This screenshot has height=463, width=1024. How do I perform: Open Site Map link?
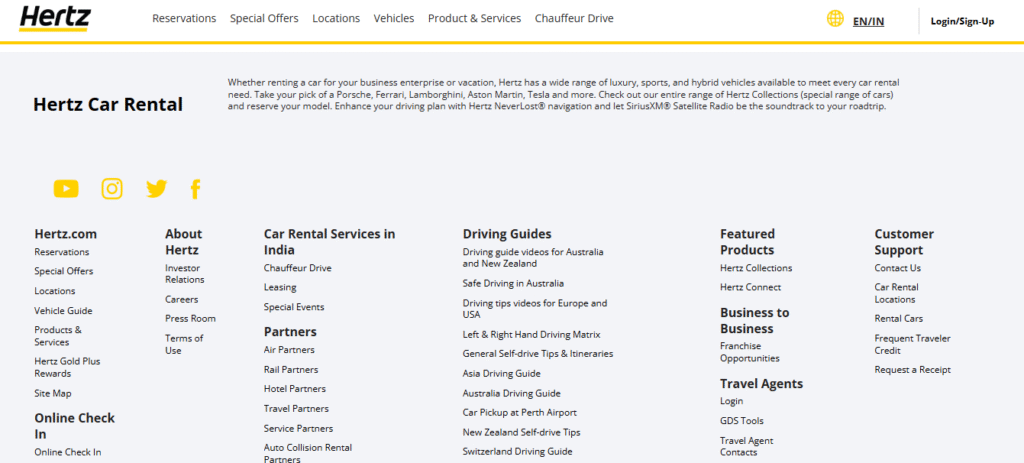tap(53, 394)
